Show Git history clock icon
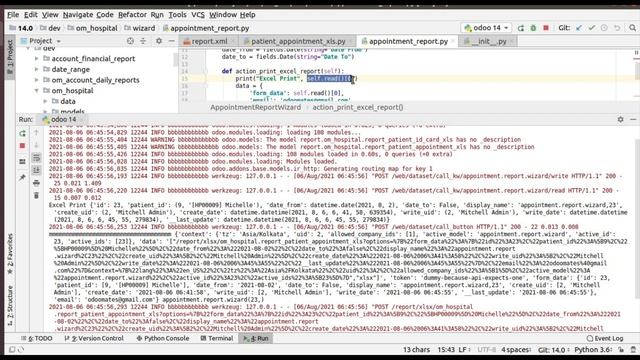This screenshot has width=640, height=360. coord(604,28)
